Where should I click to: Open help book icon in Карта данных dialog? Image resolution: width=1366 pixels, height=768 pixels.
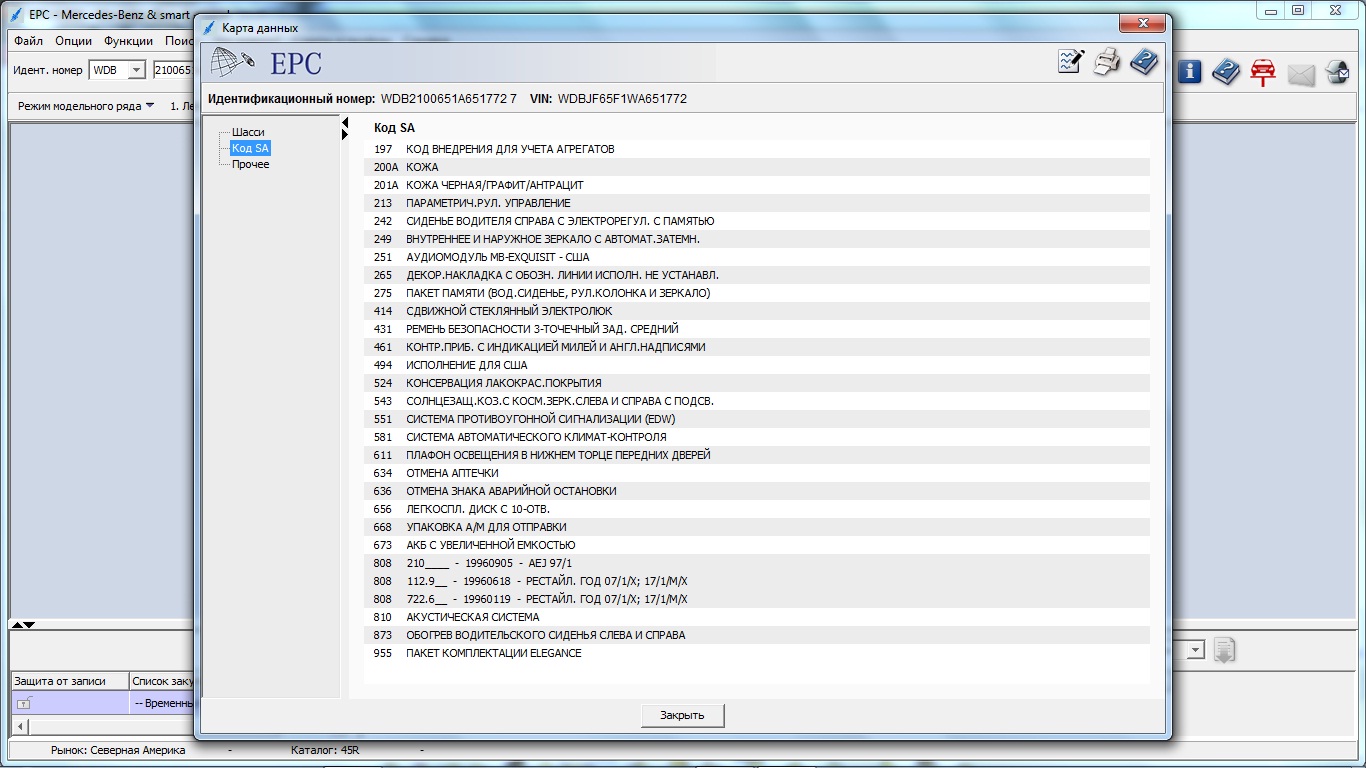[x=1144, y=62]
